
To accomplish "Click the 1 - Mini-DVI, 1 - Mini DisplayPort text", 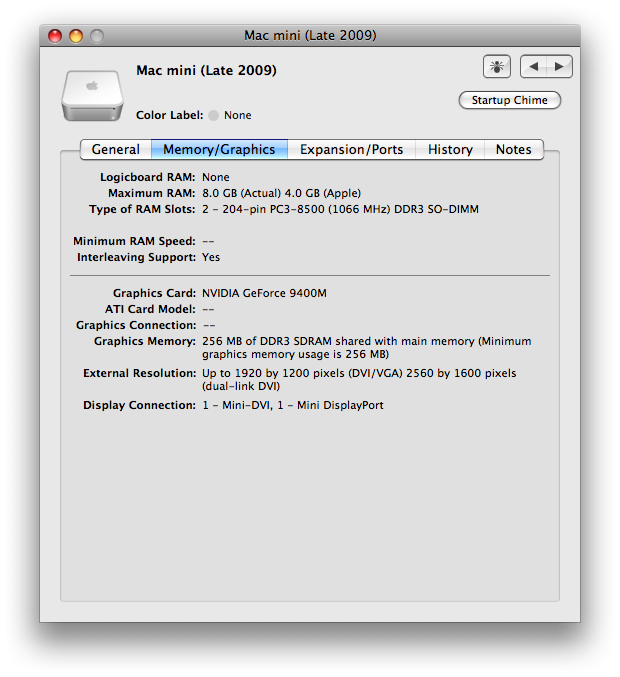I will [293, 405].
